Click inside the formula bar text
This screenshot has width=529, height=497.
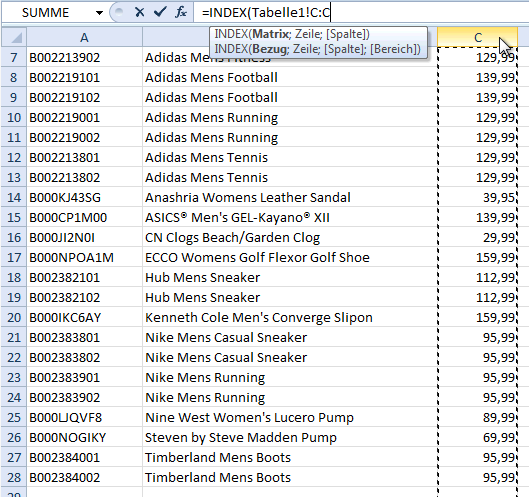[x=266, y=13]
